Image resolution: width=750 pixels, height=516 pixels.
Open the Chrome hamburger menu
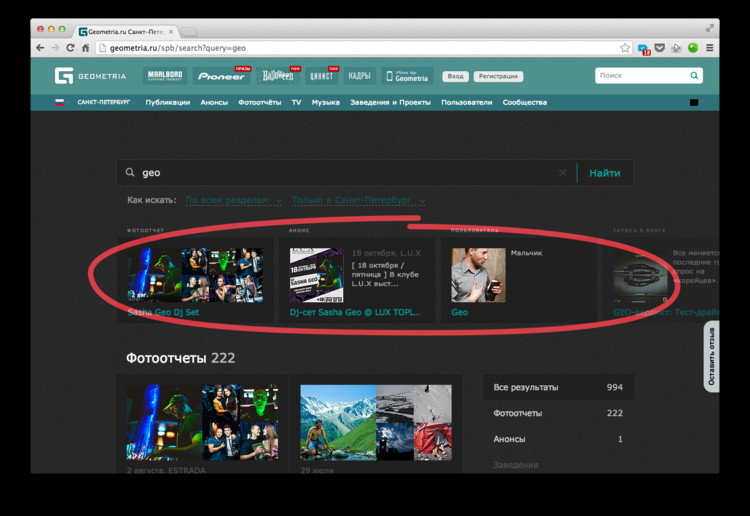pyautogui.click(x=710, y=48)
